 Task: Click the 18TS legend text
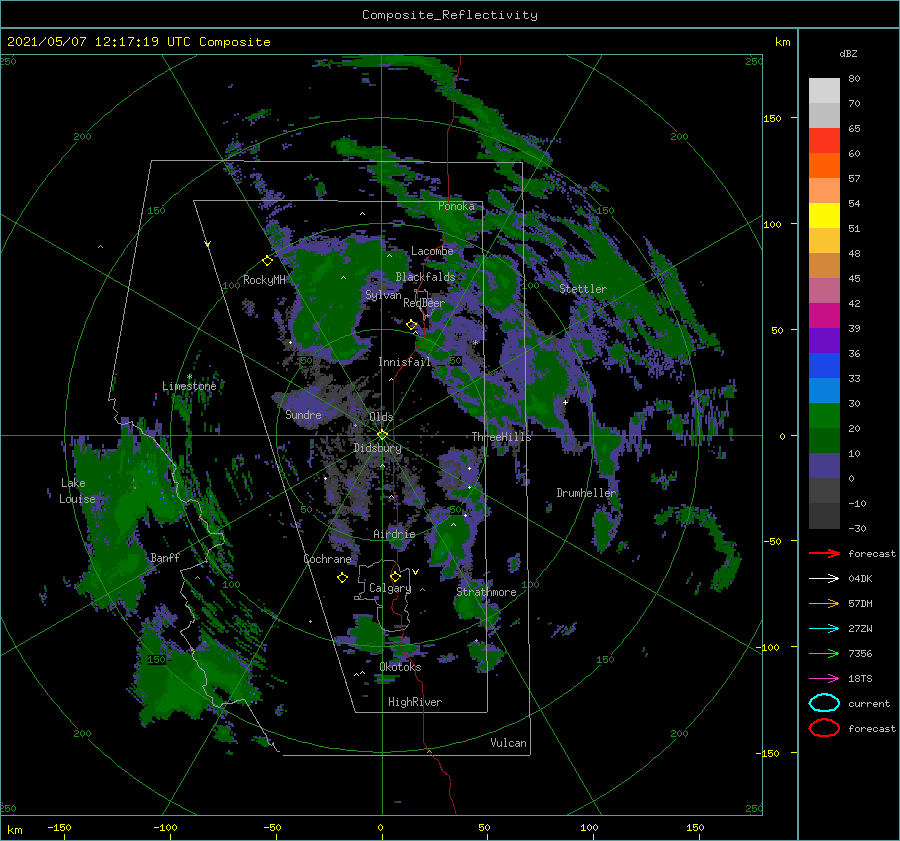coord(860,679)
